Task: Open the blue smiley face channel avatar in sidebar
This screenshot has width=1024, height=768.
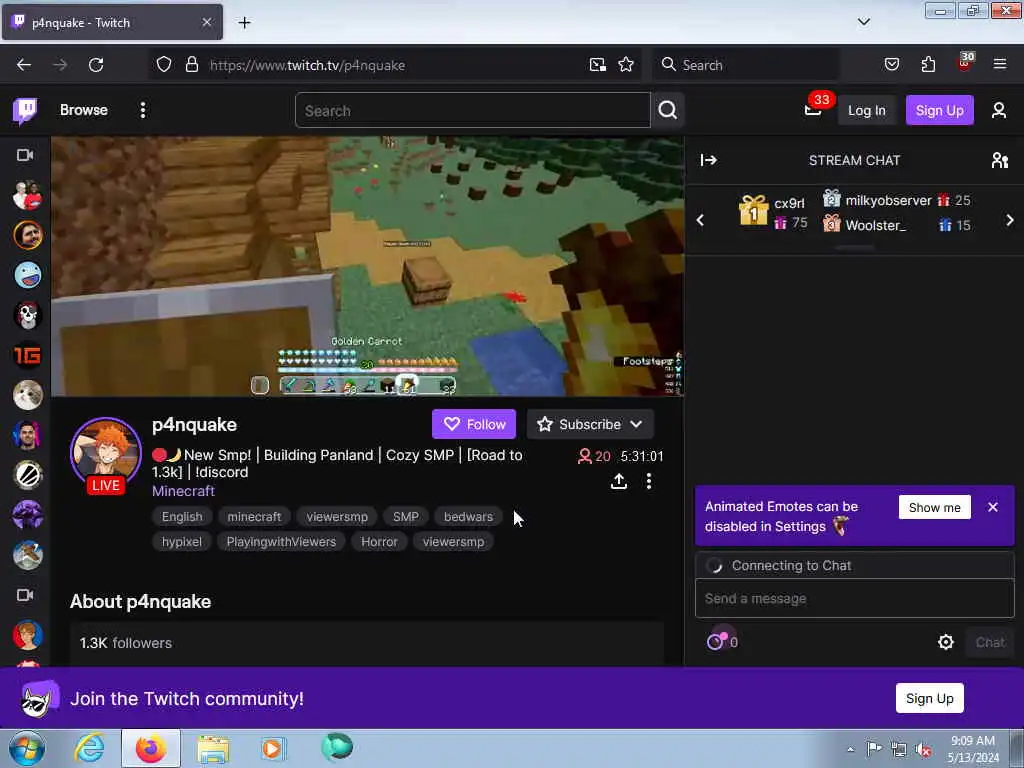Action: point(27,275)
